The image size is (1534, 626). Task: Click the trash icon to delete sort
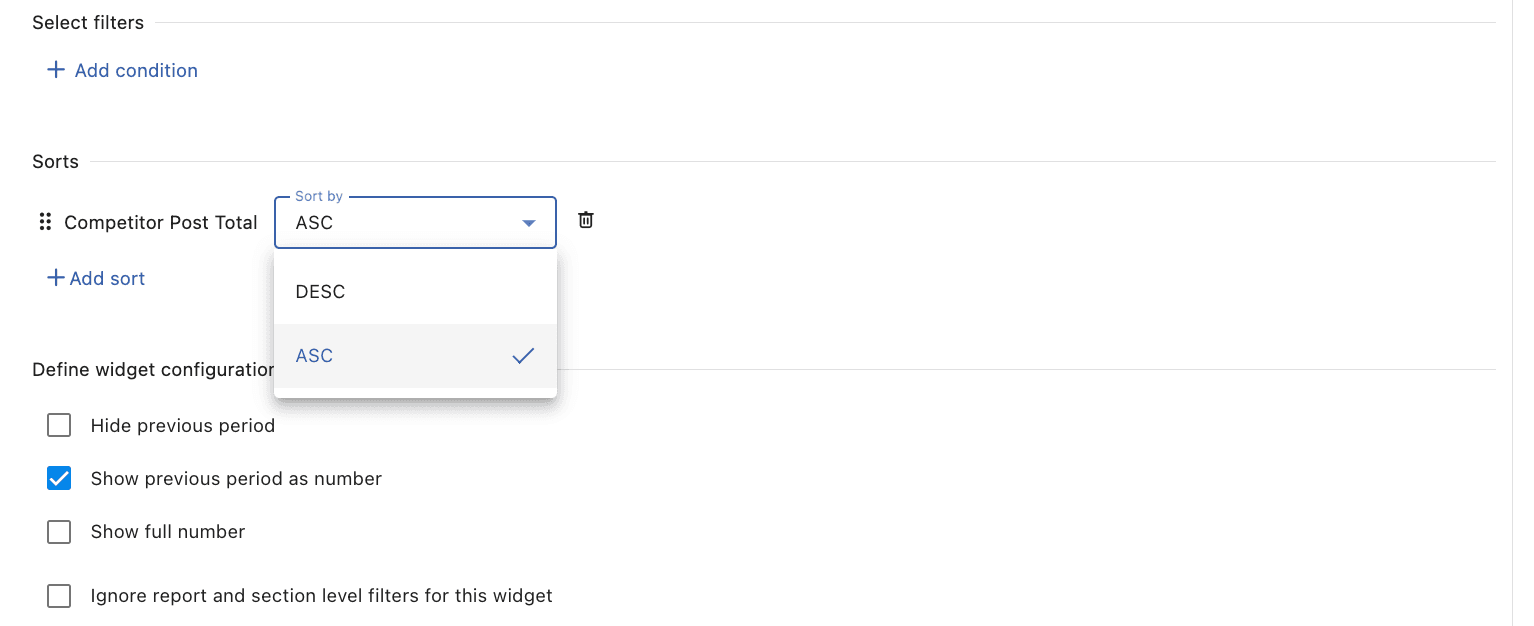(x=586, y=220)
